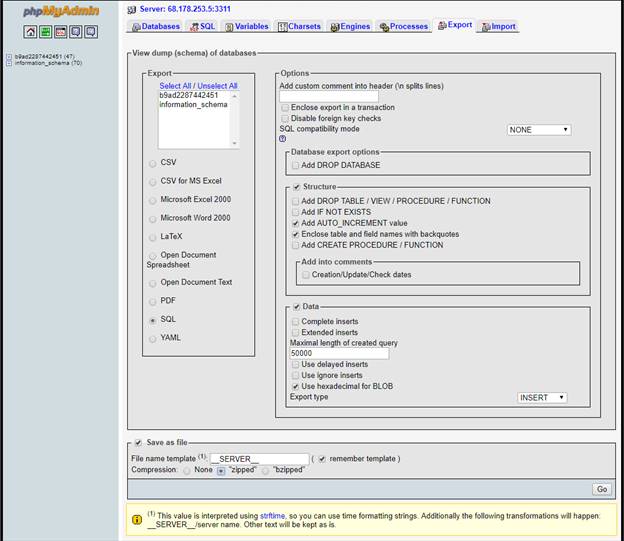Open the phpMyAdmin documentation icon
Screen dimensions: 624x541
(x=76, y=31)
